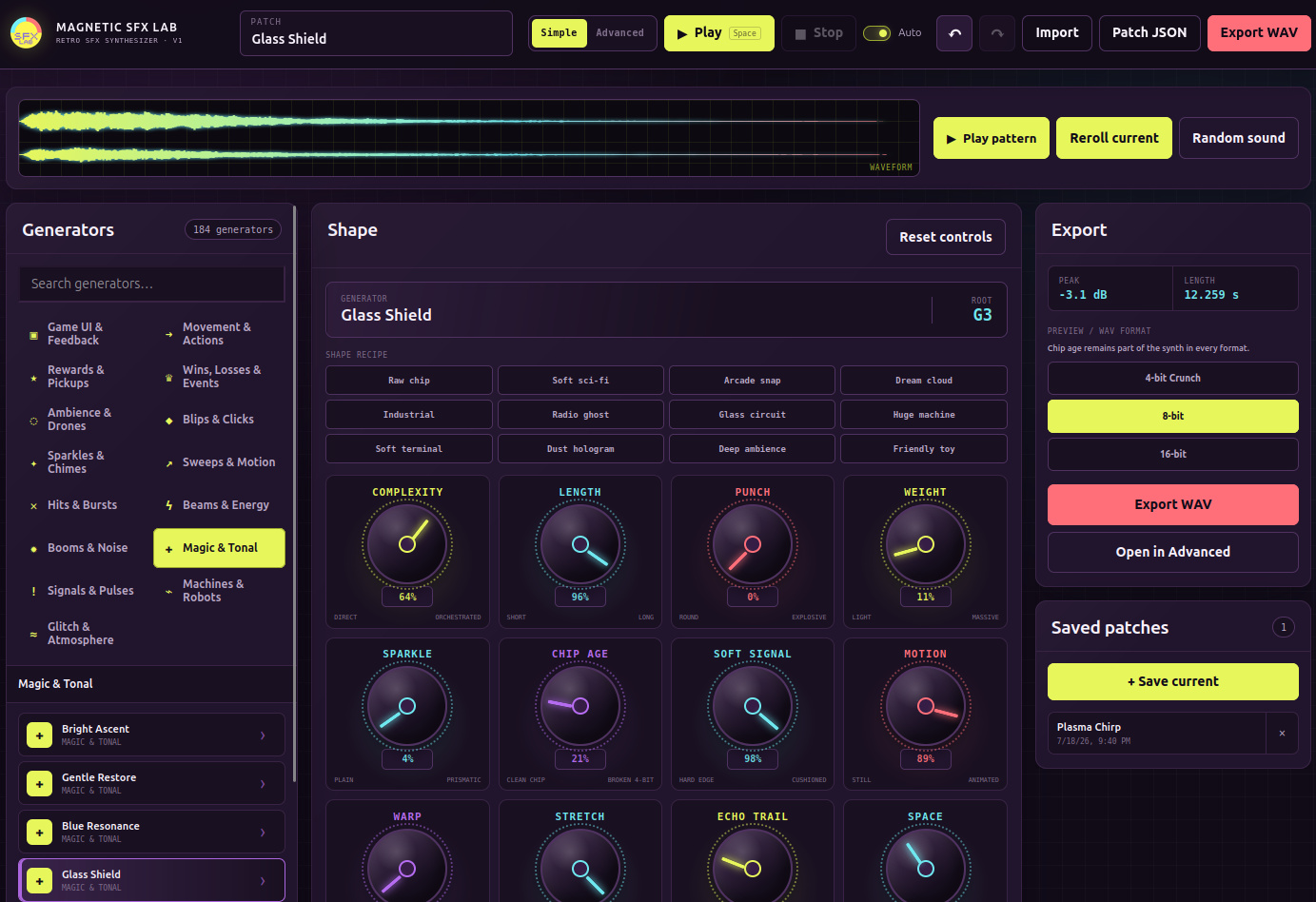Image resolution: width=1316 pixels, height=902 pixels.
Task: Click the Glitch & Atmosphere wave icon
Action: pyautogui.click(x=33, y=635)
